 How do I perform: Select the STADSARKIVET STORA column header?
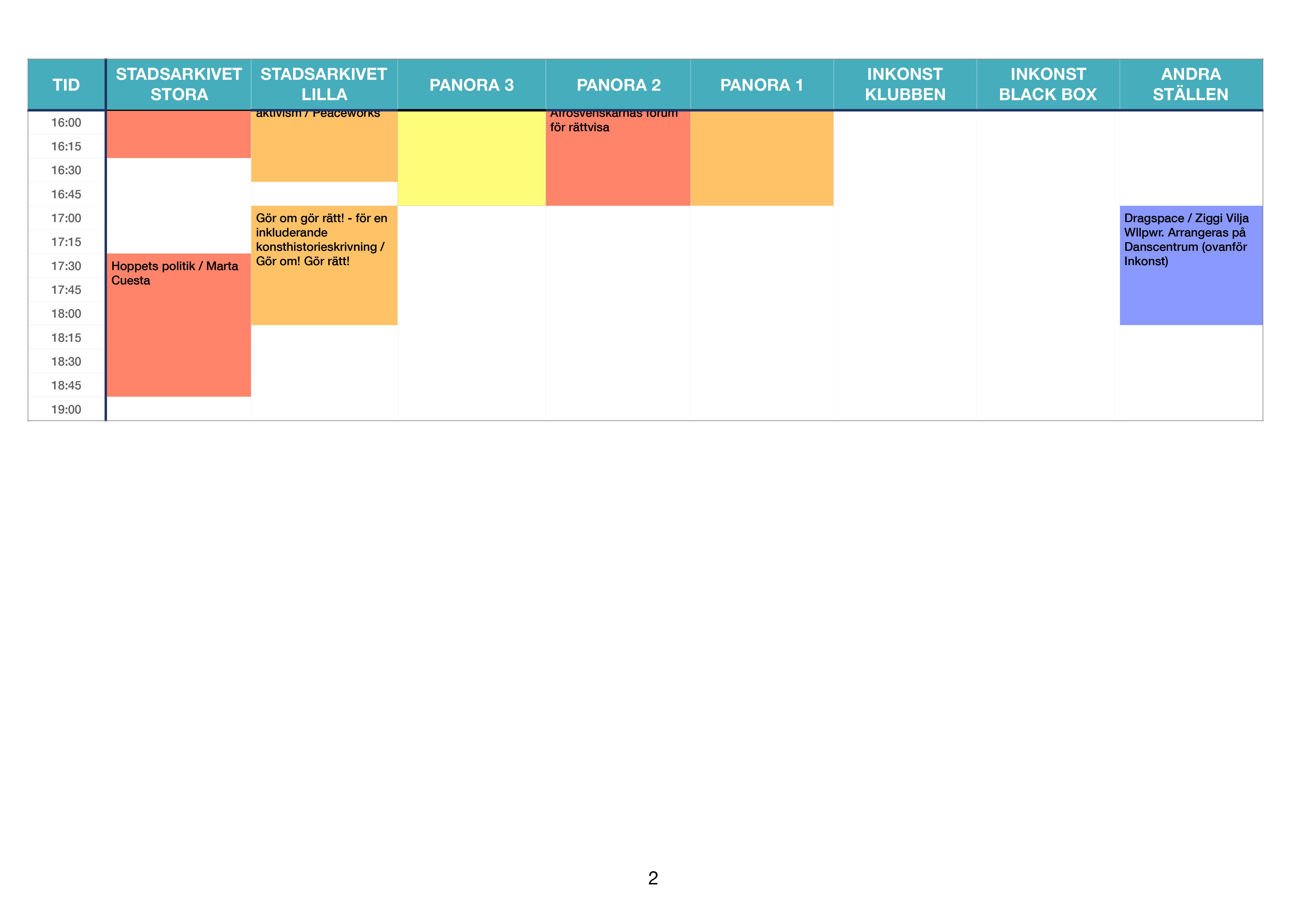pyautogui.click(x=179, y=84)
